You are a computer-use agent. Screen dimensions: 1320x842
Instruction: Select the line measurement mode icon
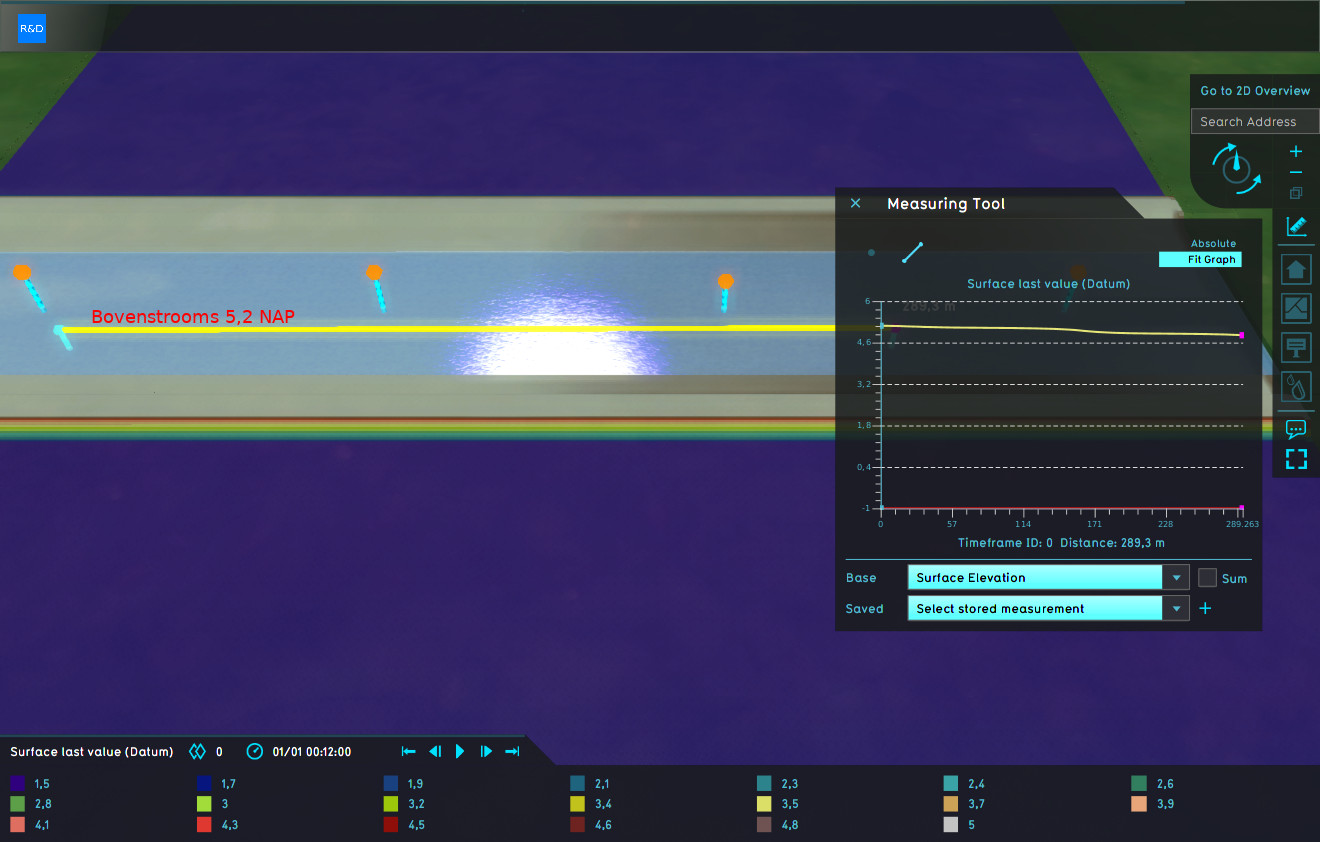pyautogui.click(x=912, y=252)
